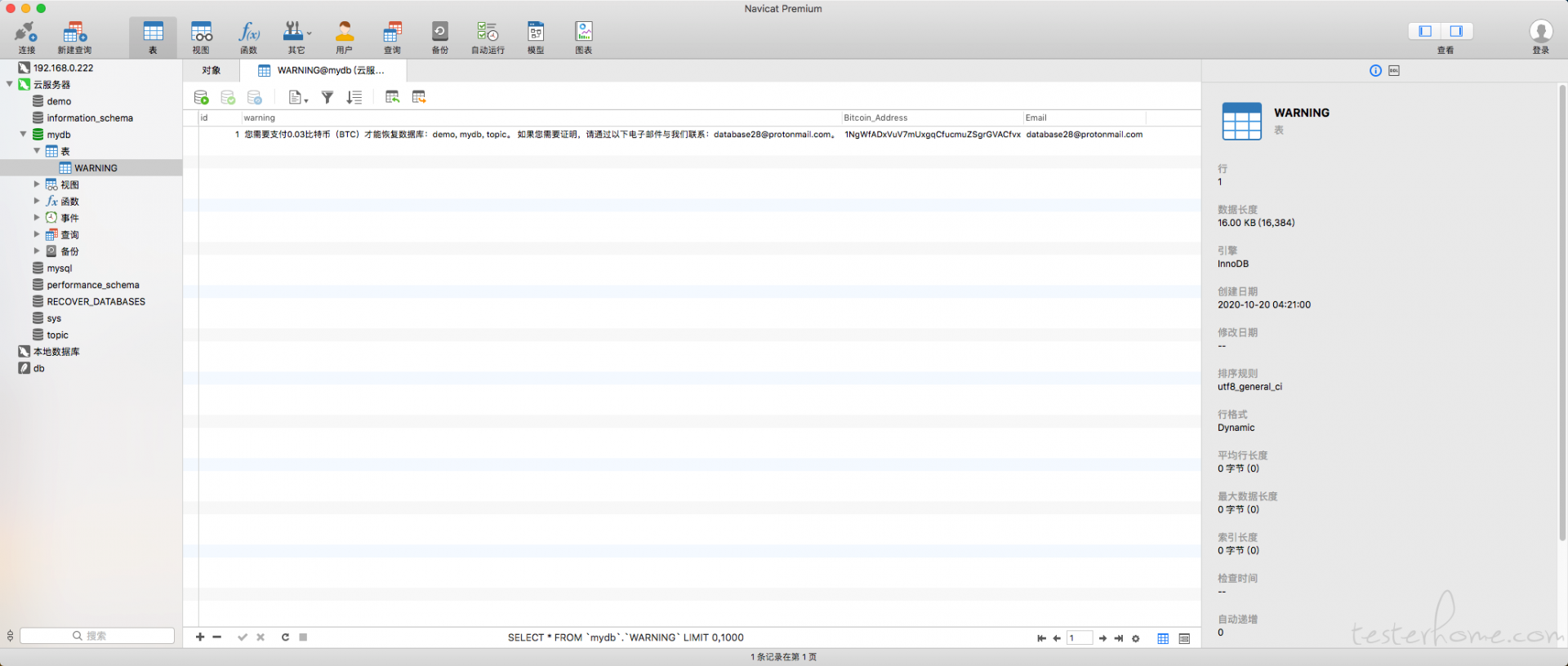Click the Email column header
1568x666 pixels.
[x=1085, y=118]
